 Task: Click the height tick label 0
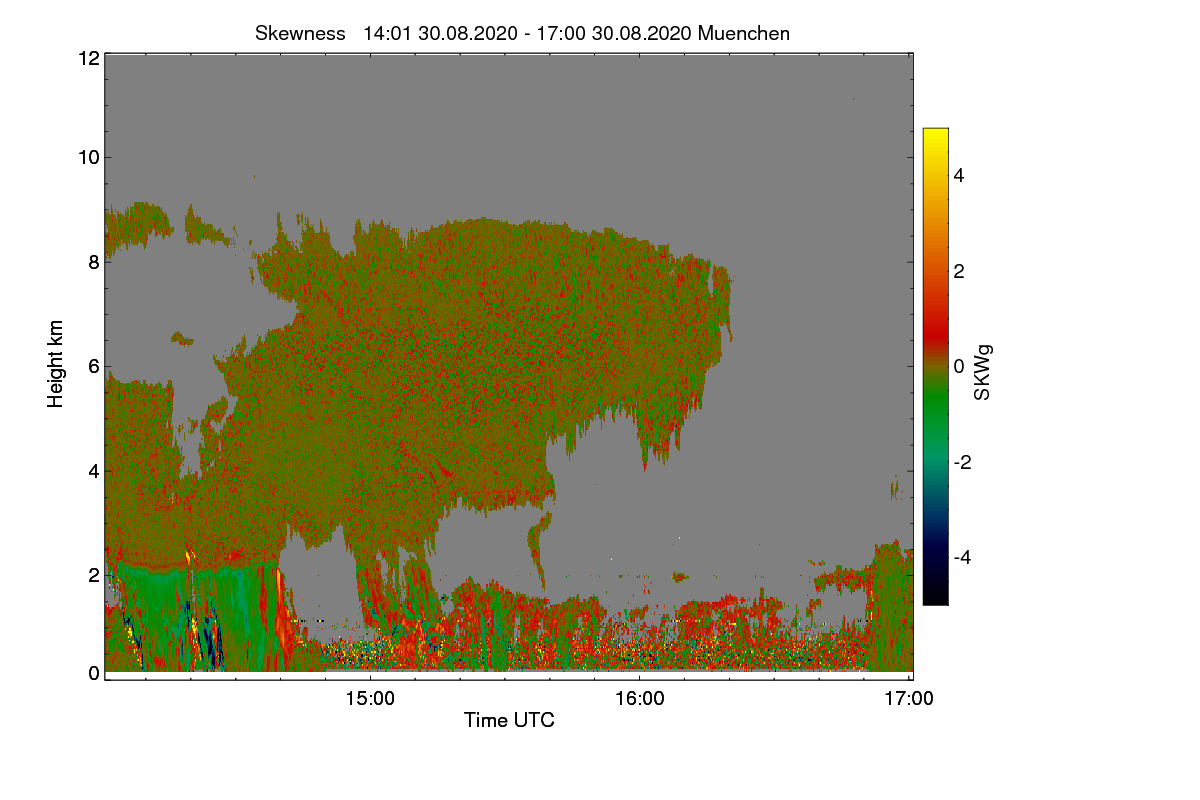92,673
